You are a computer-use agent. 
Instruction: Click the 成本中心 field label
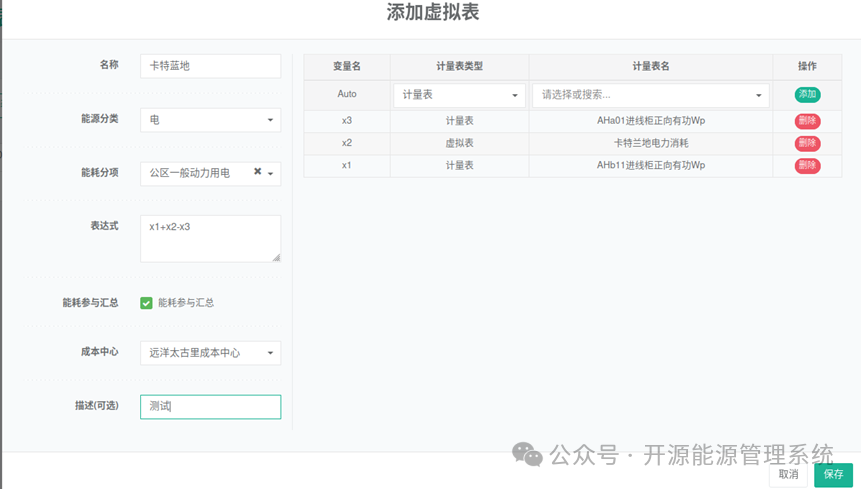tap(99, 352)
